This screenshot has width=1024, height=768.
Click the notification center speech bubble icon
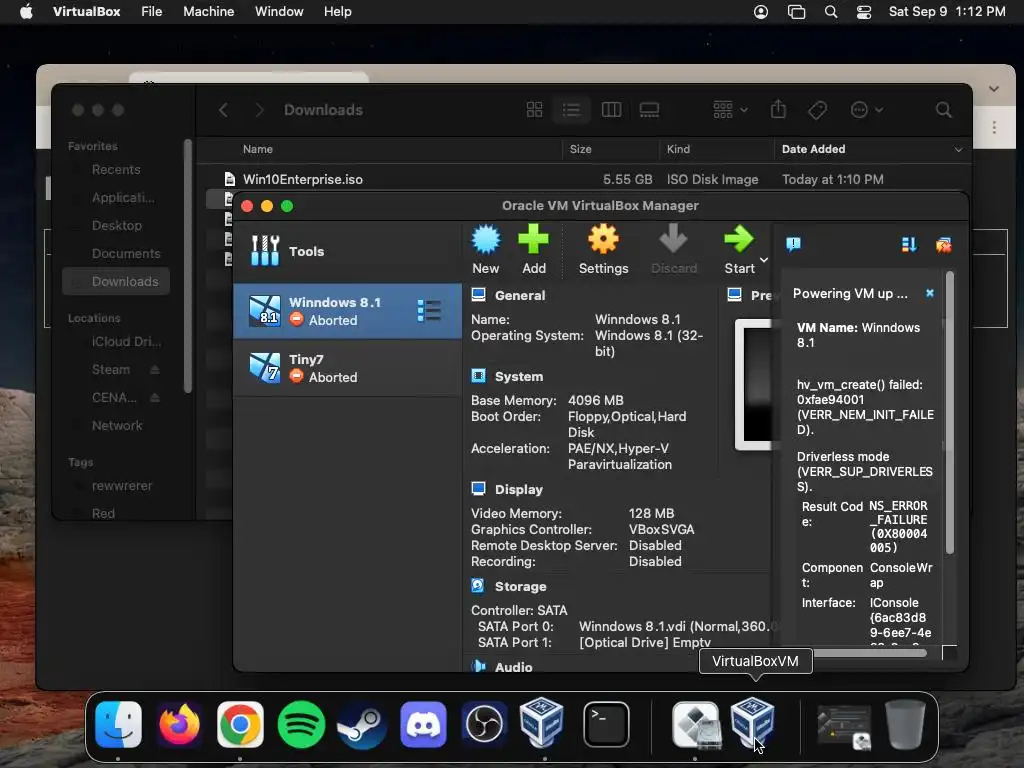pos(793,244)
